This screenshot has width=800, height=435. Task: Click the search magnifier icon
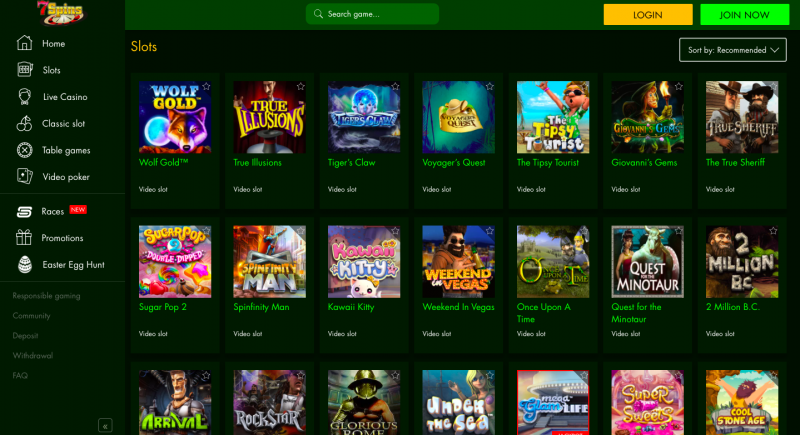pos(318,14)
